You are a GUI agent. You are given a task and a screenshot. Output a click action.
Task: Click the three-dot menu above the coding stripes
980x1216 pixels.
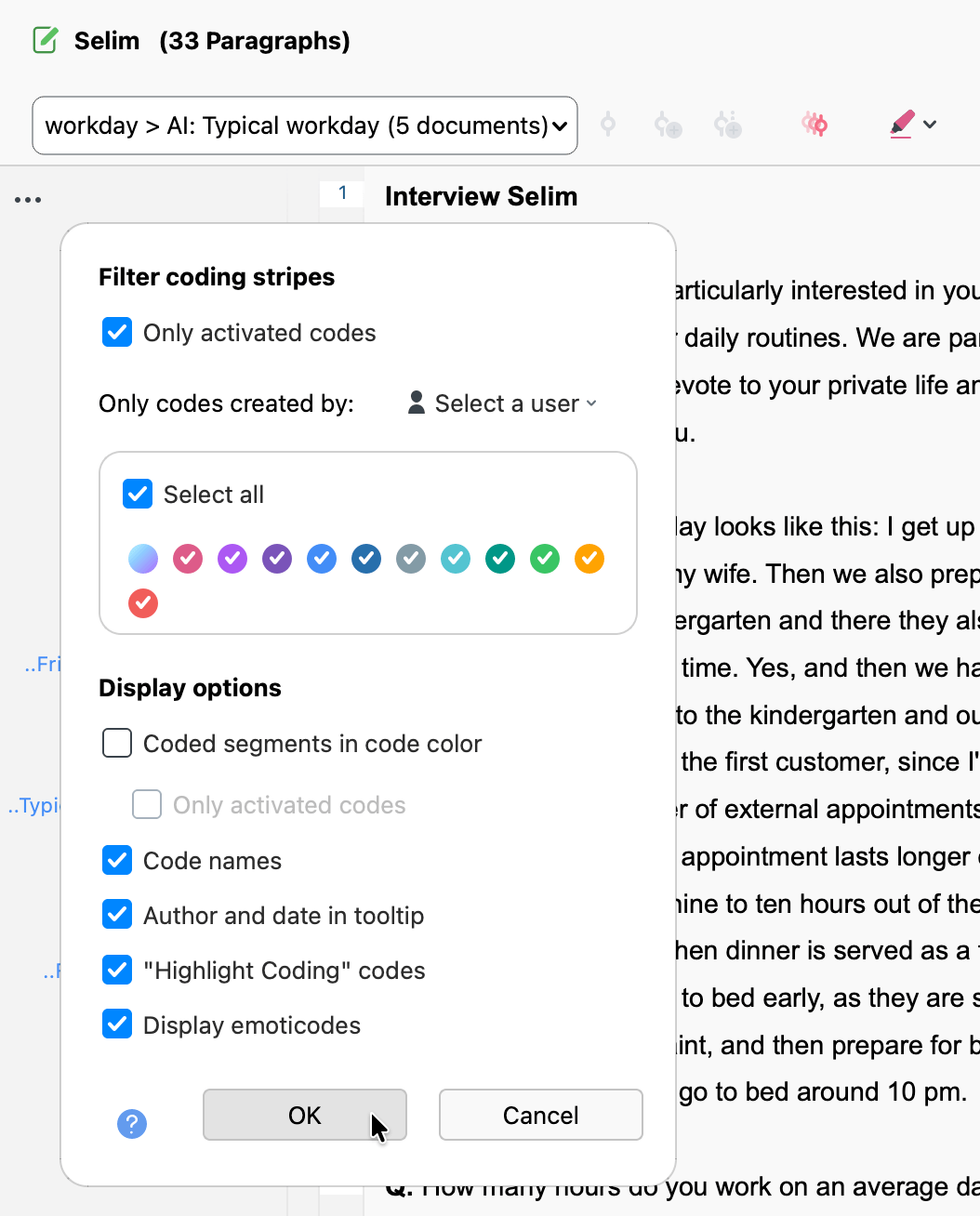click(28, 199)
